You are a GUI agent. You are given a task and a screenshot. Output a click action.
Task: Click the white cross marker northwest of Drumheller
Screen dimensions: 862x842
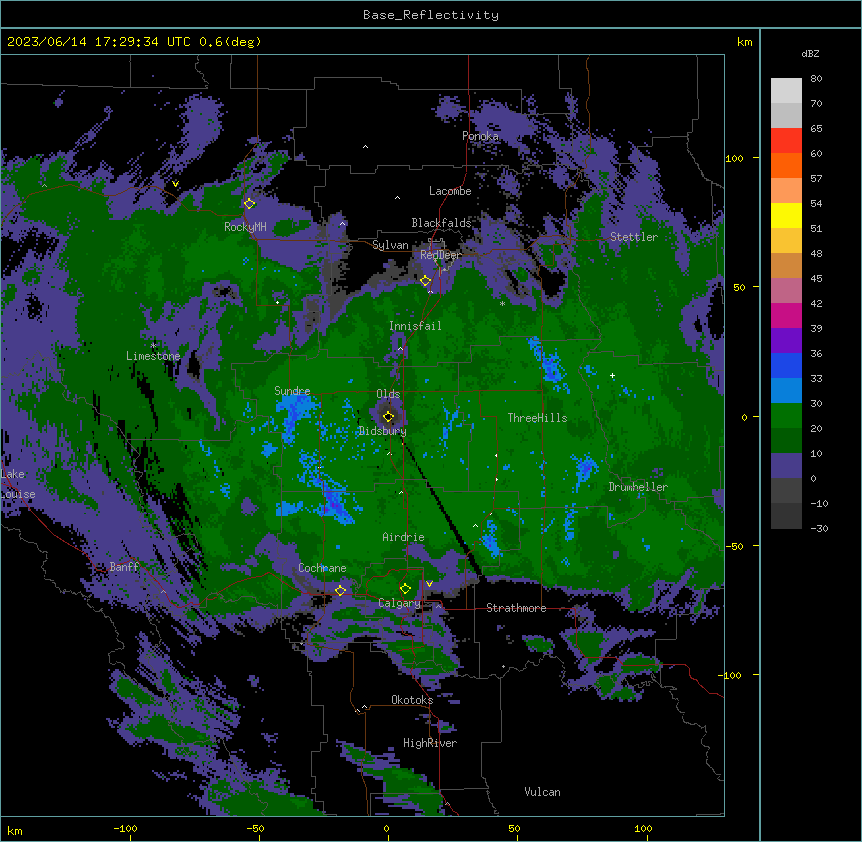point(612,375)
